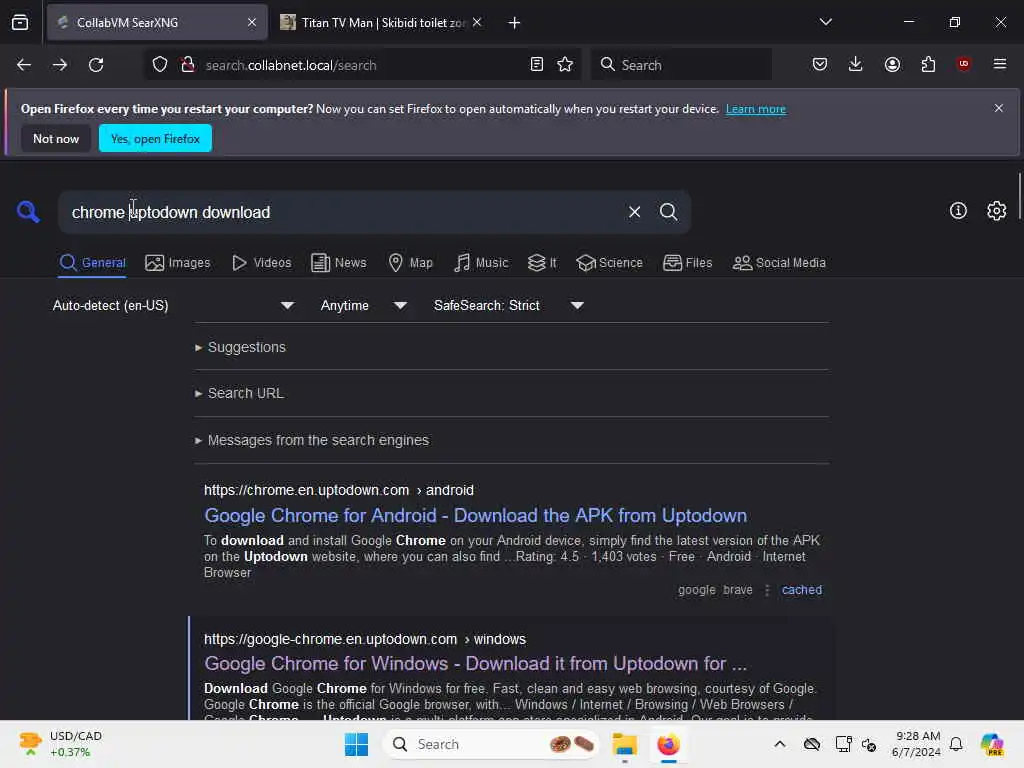Open the Save to Pocket icon

(x=820, y=64)
